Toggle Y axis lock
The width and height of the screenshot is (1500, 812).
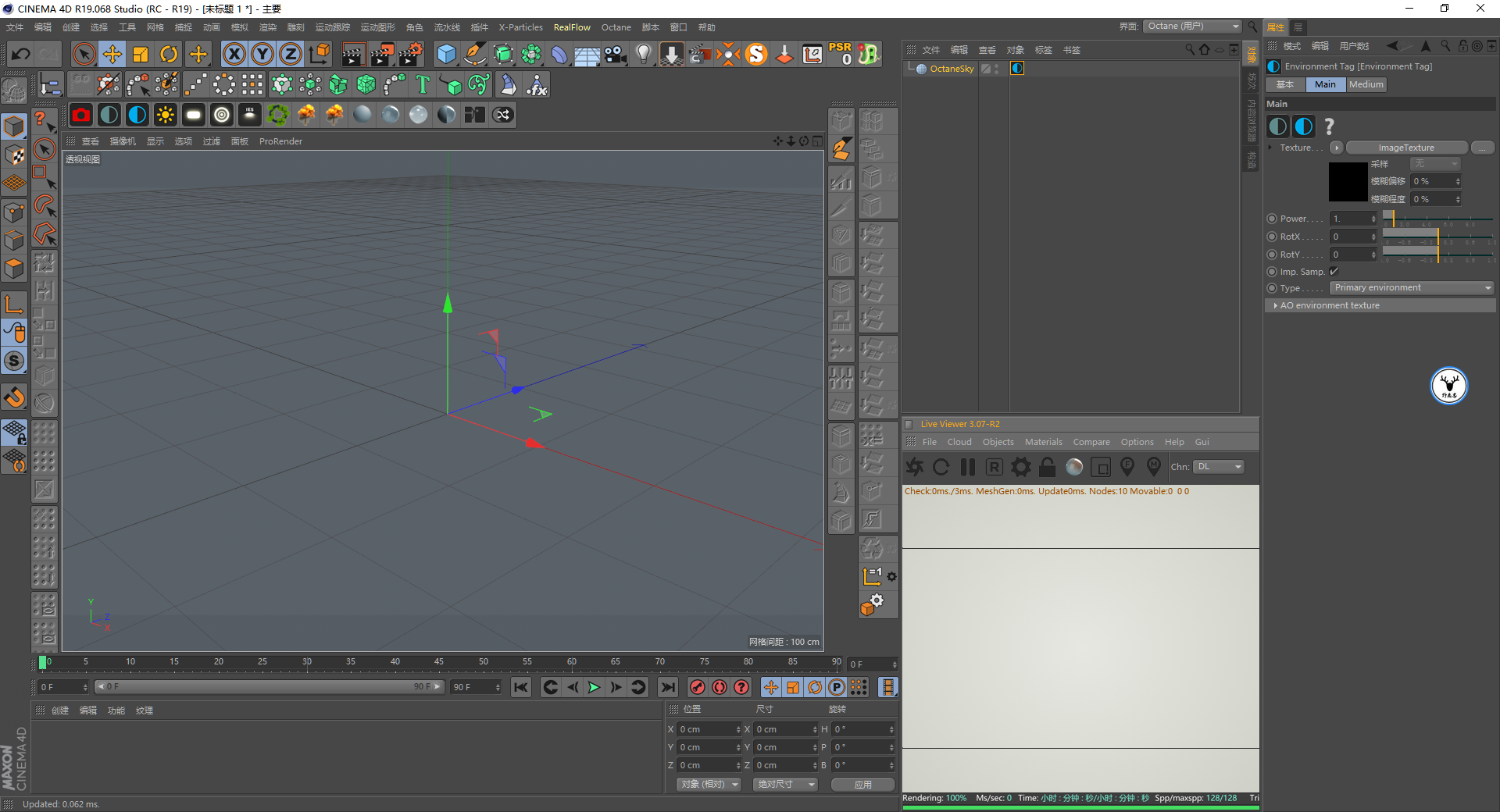(x=262, y=54)
